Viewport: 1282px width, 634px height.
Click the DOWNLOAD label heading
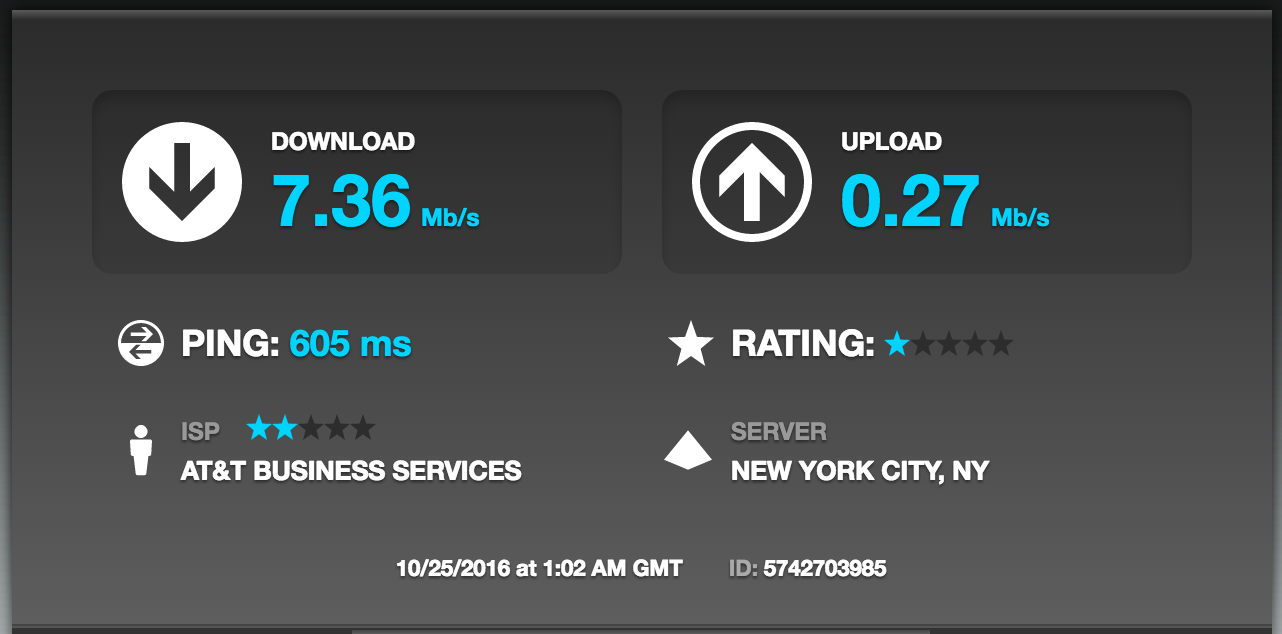(x=343, y=141)
